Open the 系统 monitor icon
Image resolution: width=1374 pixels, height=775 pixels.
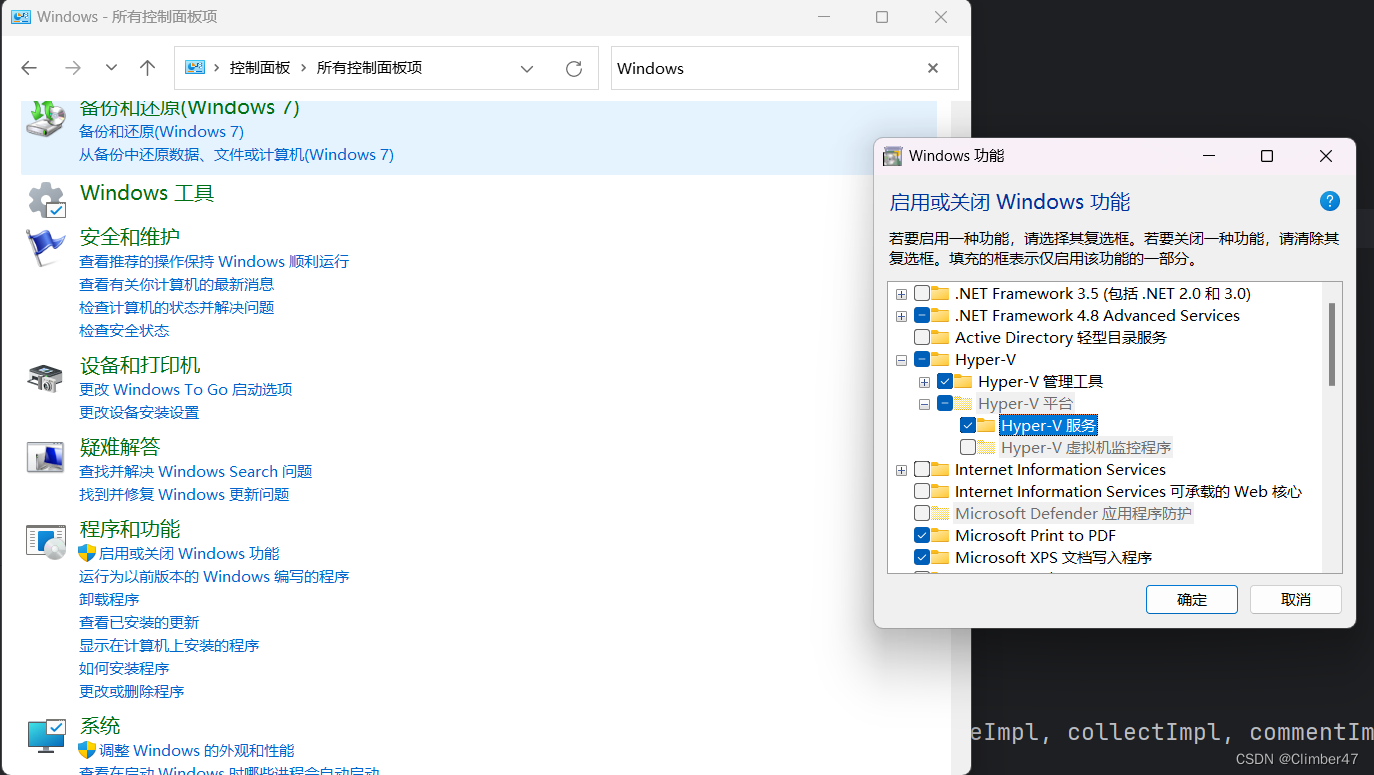(46, 736)
